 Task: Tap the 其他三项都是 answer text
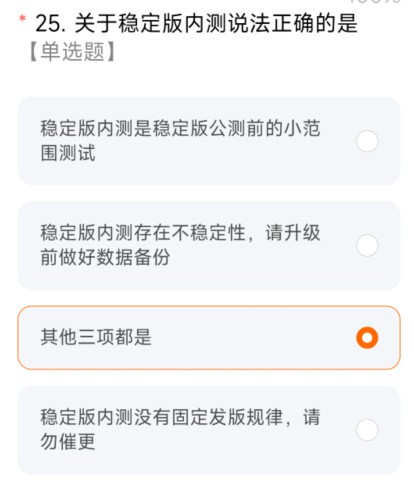coord(96,337)
